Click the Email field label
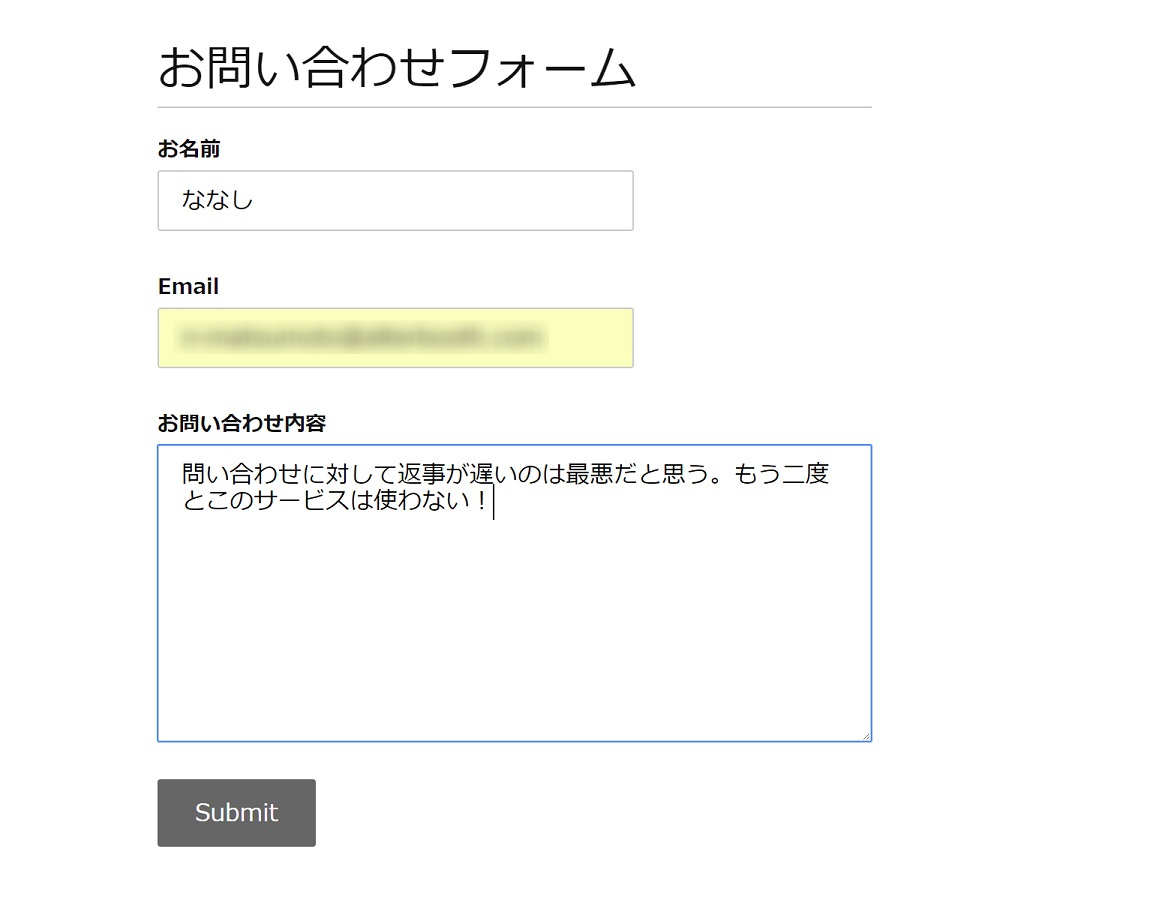1174x909 pixels. point(188,286)
